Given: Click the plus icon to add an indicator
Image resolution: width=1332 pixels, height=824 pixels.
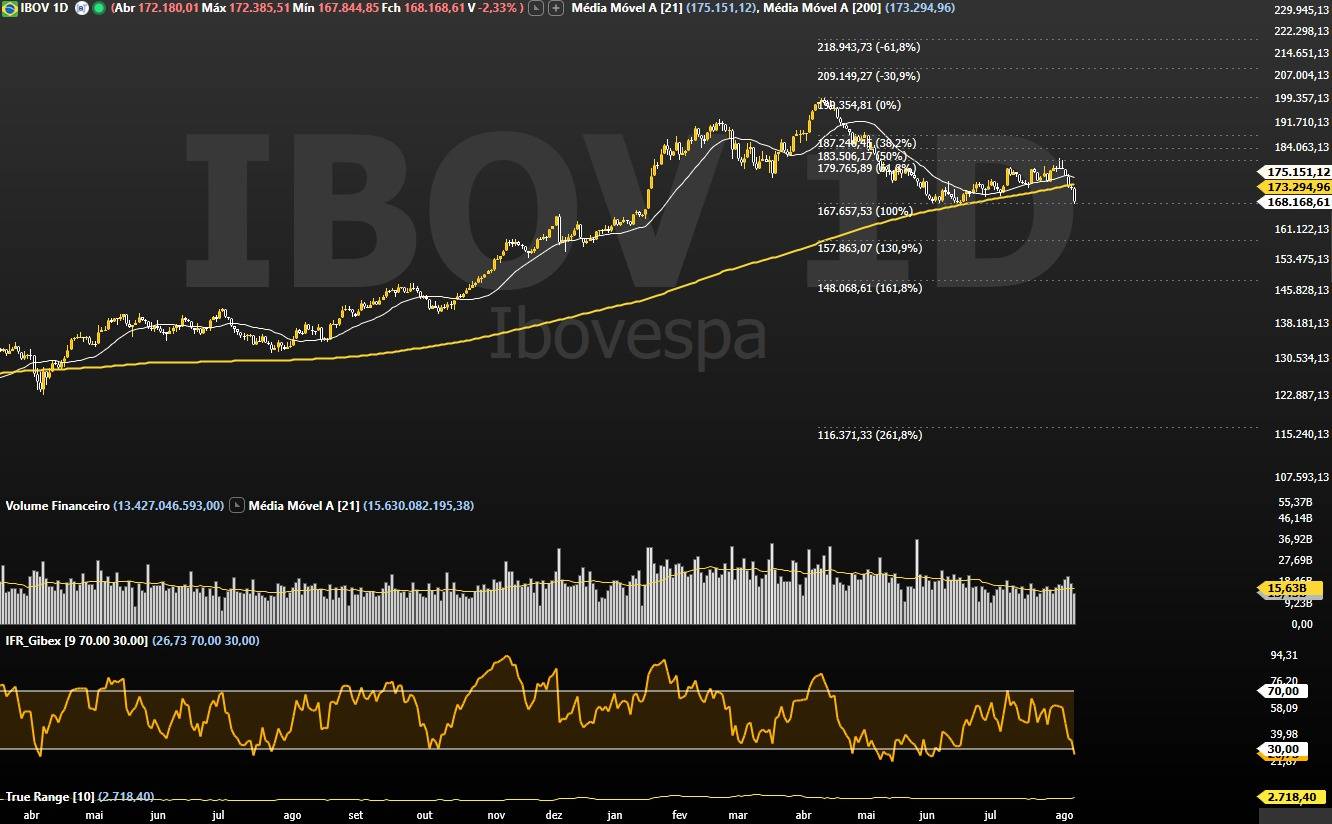Looking at the screenshot, I should [x=556, y=8].
